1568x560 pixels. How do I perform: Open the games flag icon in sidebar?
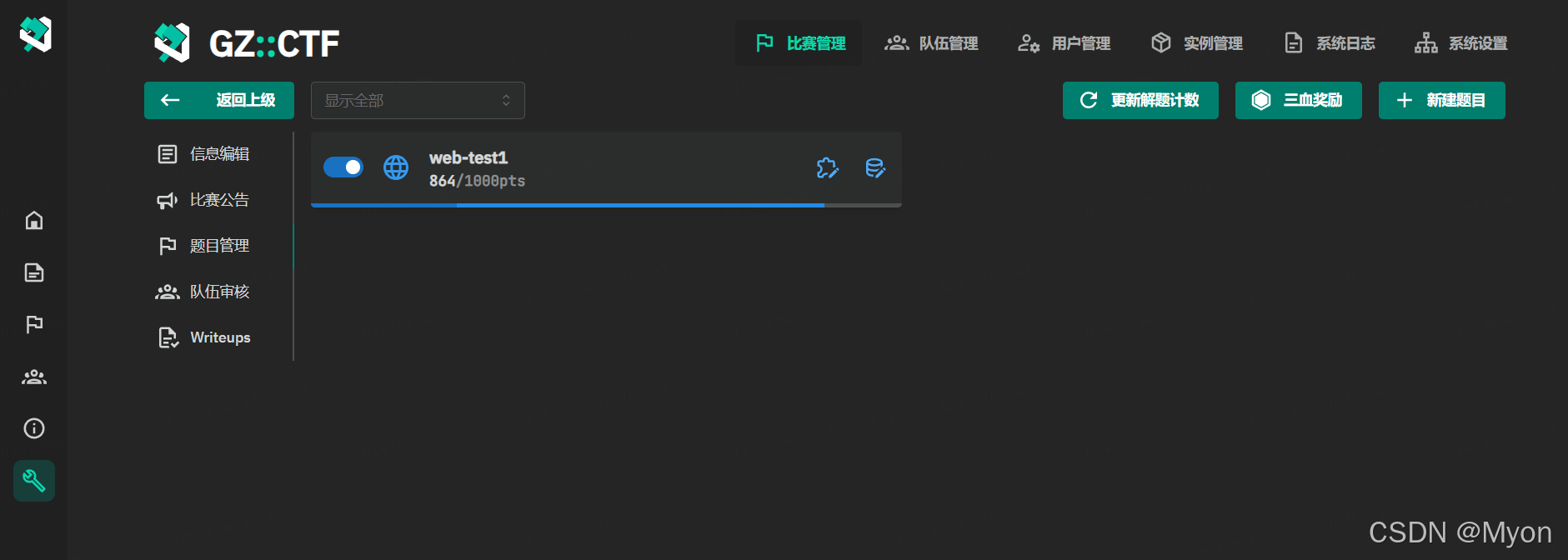pyautogui.click(x=34, y=325)
